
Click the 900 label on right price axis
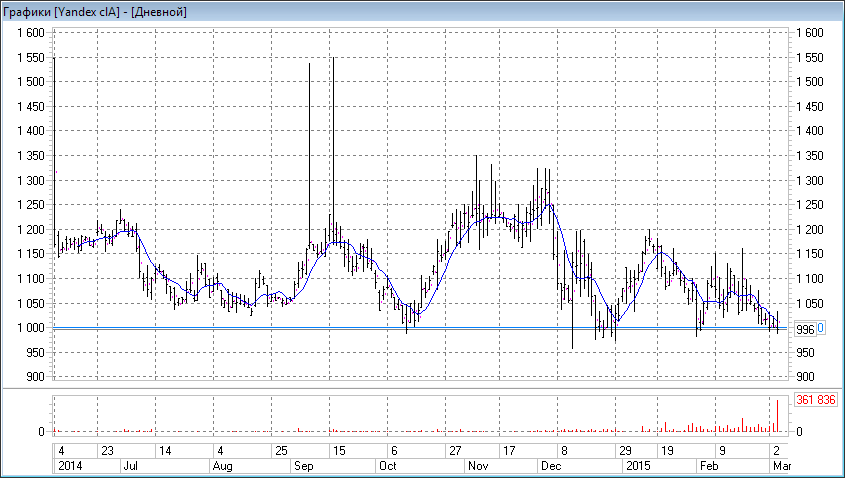tap(805, 377)
